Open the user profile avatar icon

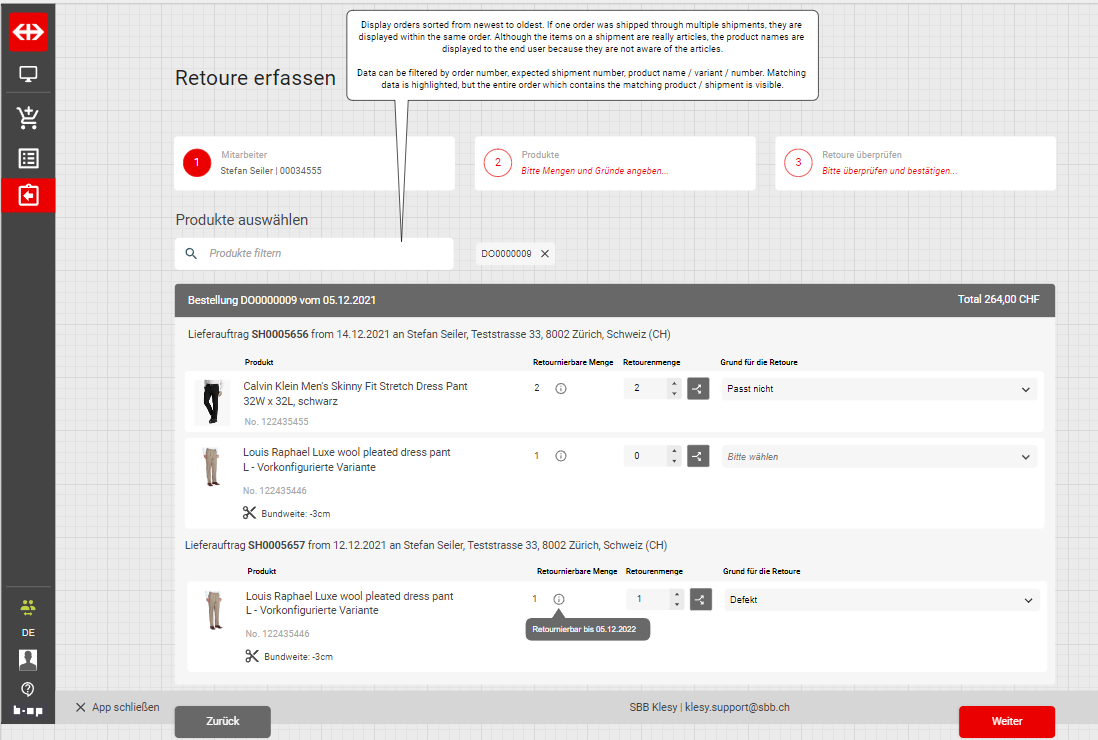coord(28,659)
